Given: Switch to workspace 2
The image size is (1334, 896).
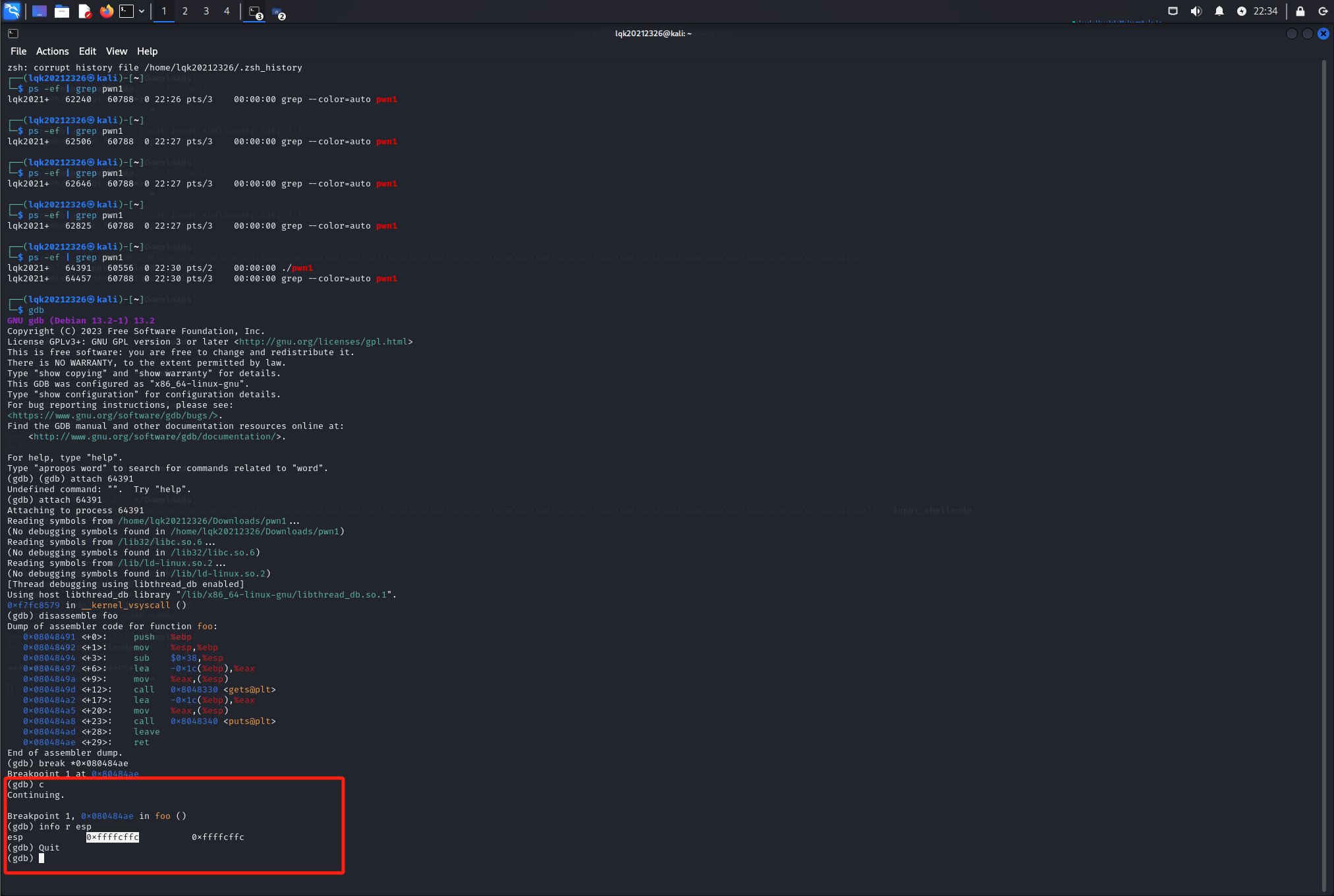Looking at the screenshot, I should [x=185, y=11].
